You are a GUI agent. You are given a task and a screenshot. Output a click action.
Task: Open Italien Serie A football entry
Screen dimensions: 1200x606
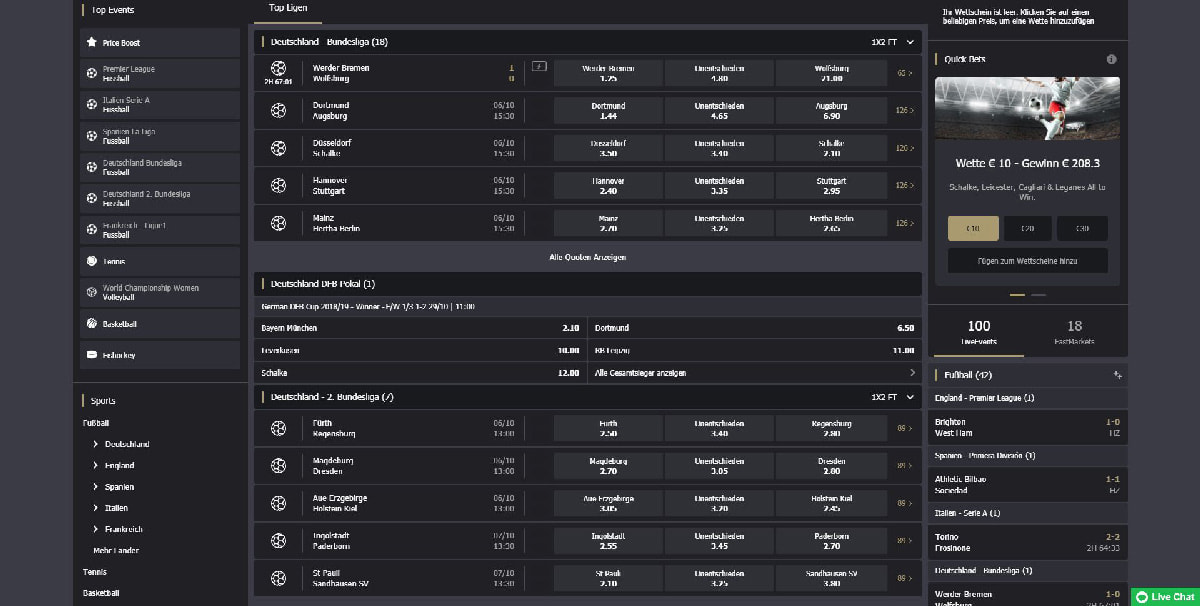(x=160, y=104)
